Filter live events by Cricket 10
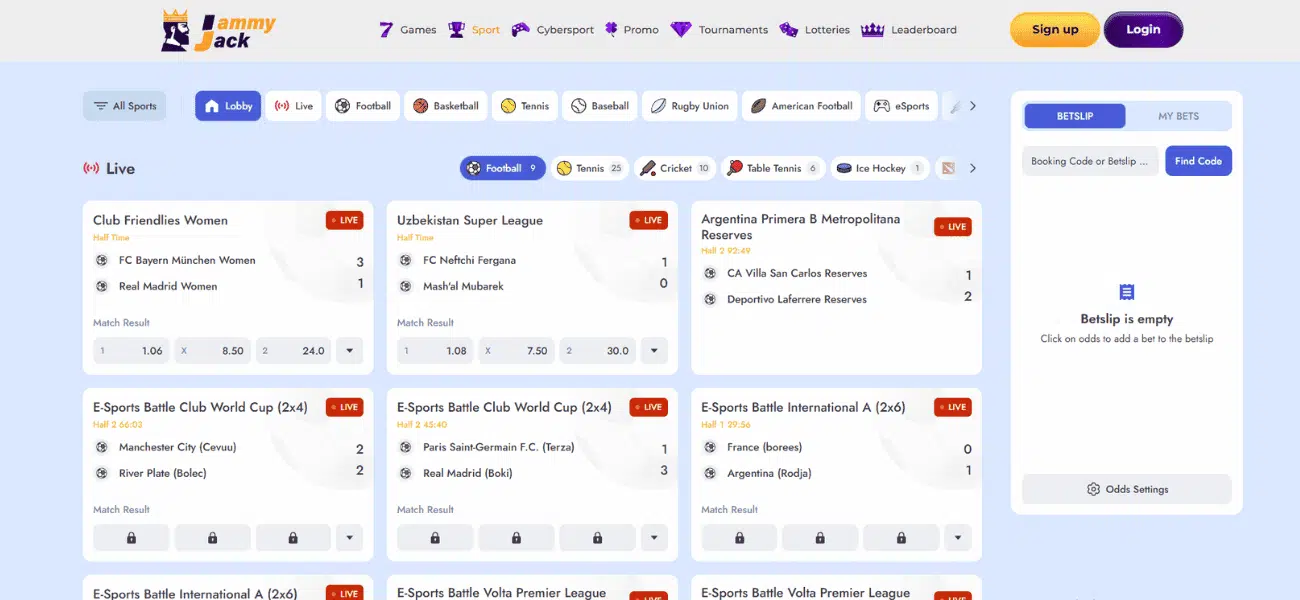The image size is (1300, 600). (x=675, y=168)
